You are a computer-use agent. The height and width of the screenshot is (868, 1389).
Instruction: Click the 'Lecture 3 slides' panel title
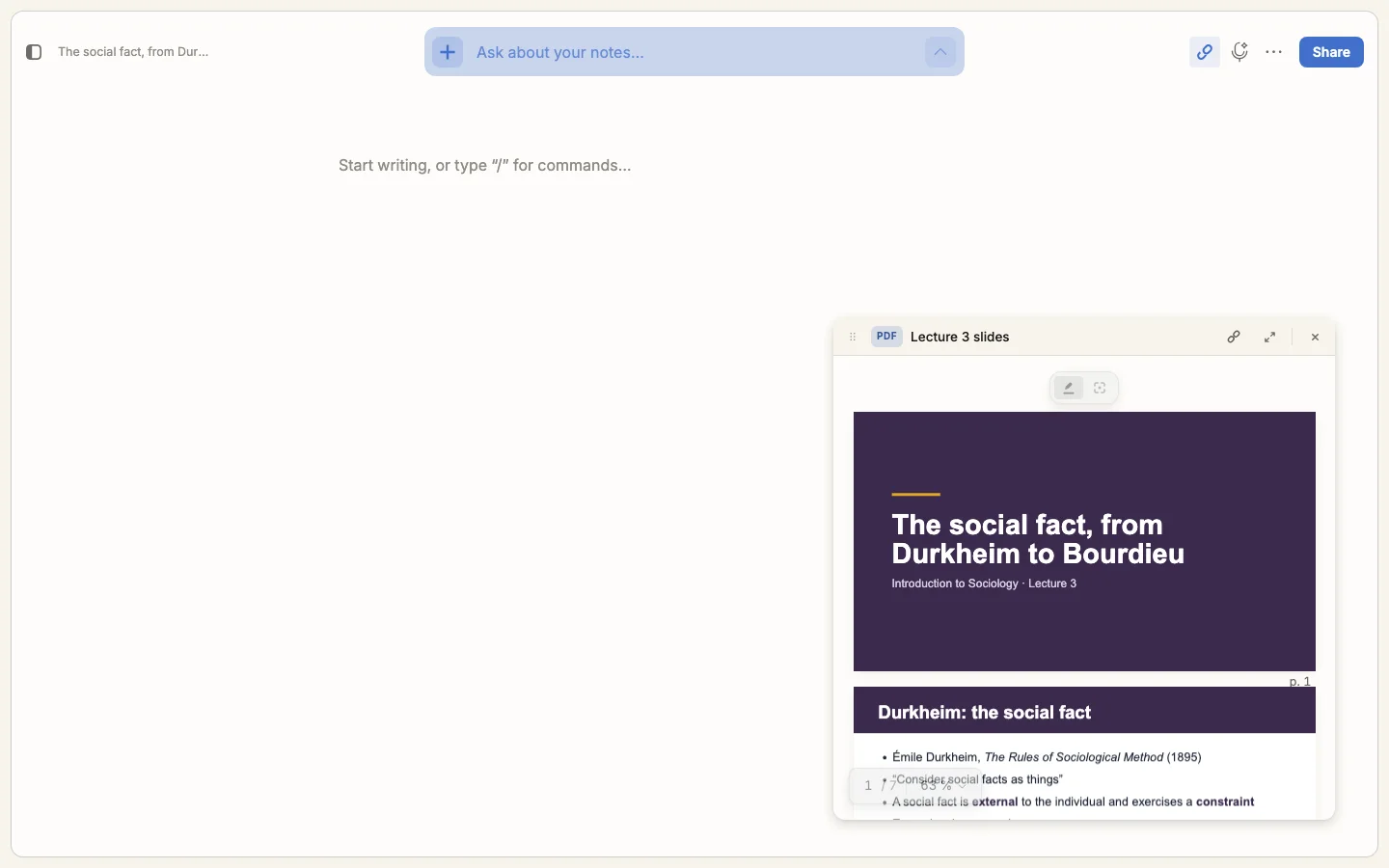[960, 337]
